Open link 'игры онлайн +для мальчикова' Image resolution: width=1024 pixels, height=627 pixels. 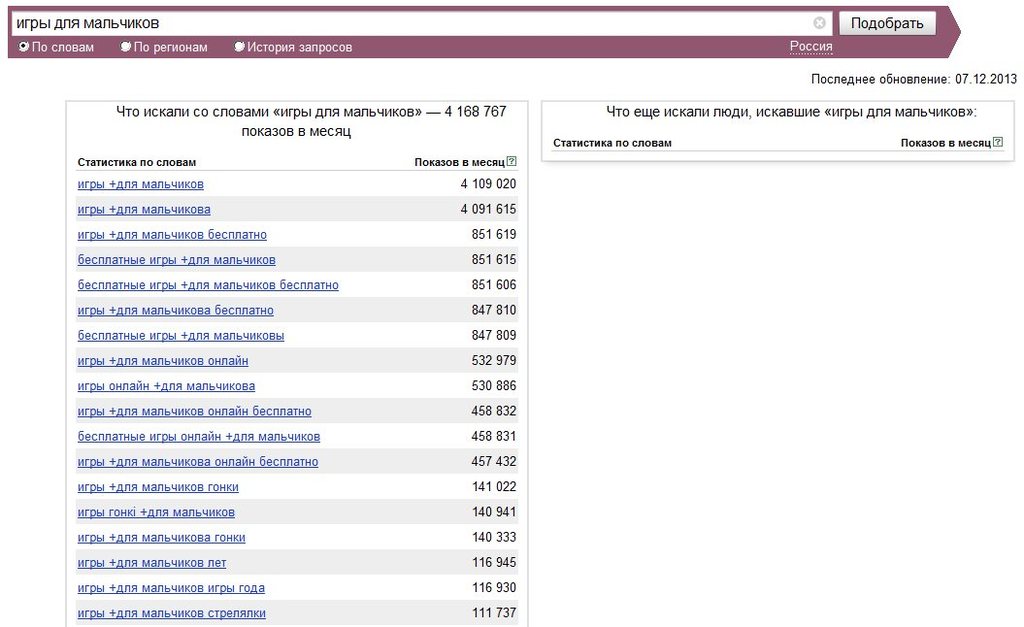pos(166,386)
